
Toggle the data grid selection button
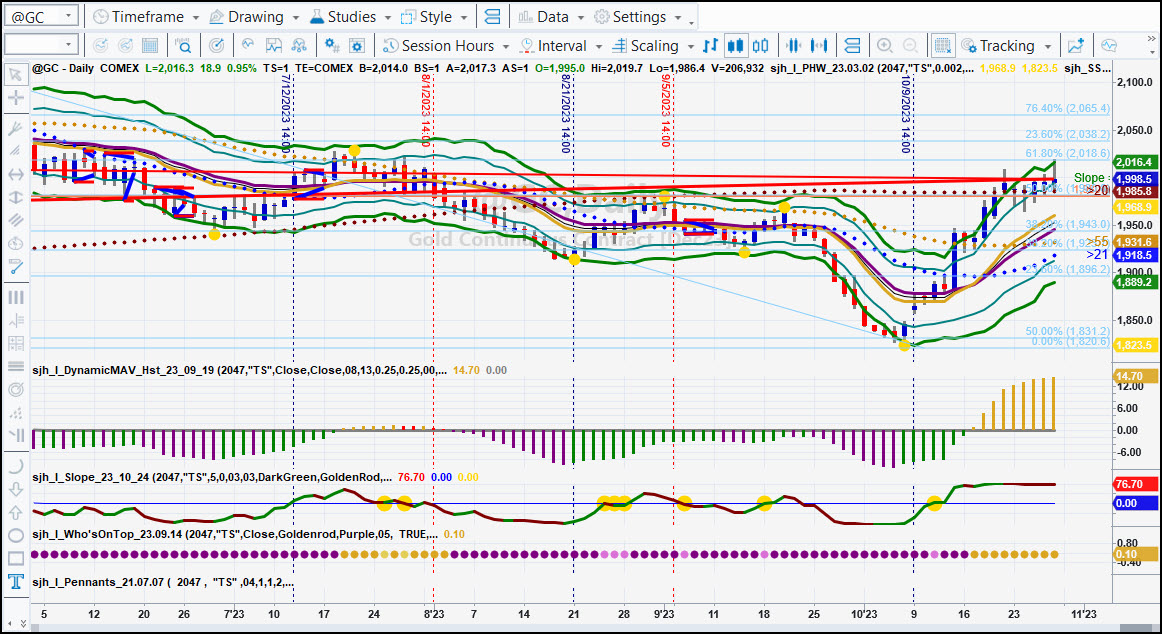[x=943, y=46]
